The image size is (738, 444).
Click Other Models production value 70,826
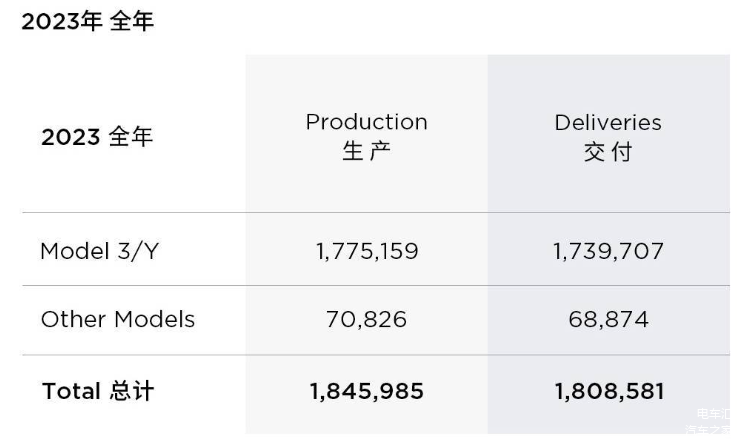(367, 320)
